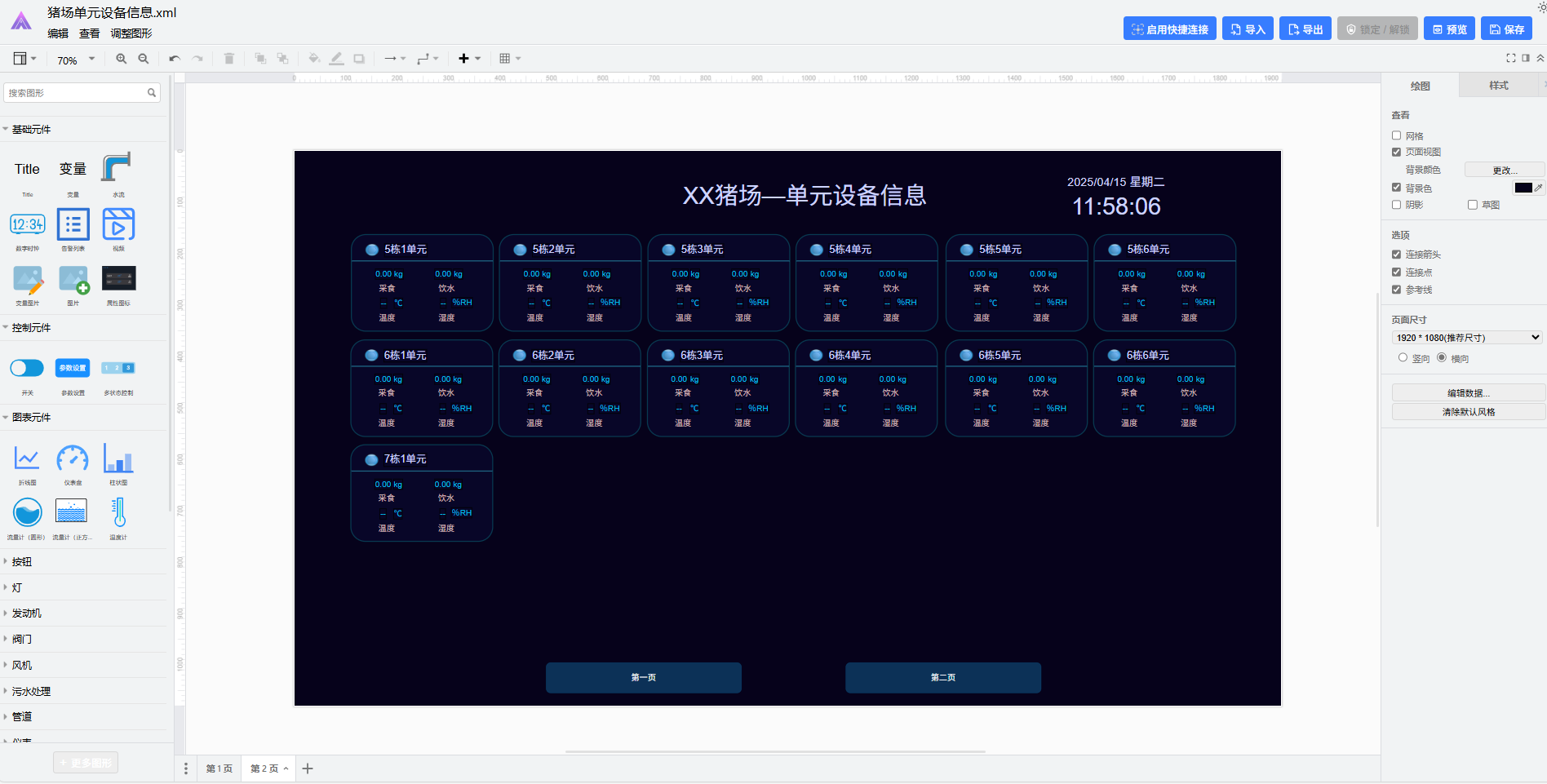The image size is (1547, 784).
Task: Select the 竖向 portrait radio button
Action: [x=1403, y=357]
